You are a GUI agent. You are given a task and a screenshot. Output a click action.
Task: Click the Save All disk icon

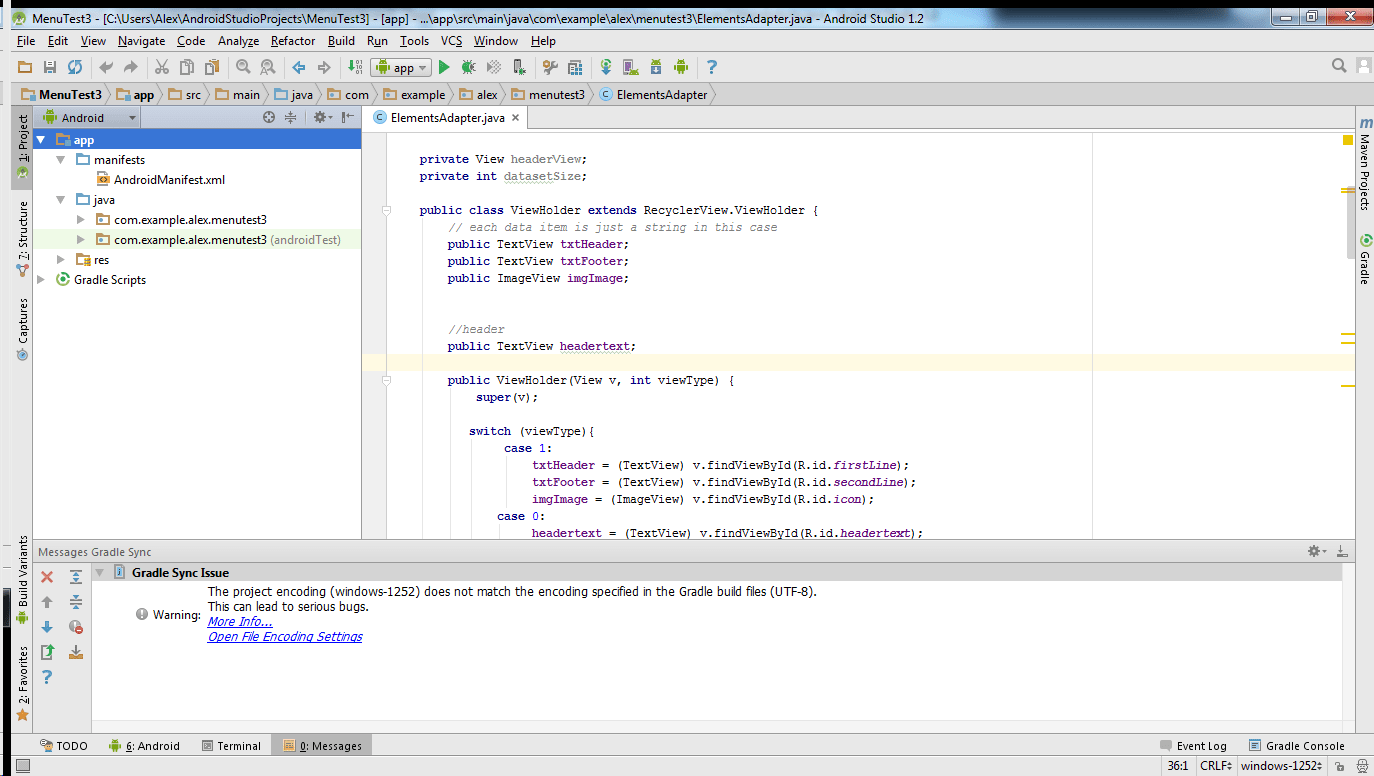(x=48, y=67)
